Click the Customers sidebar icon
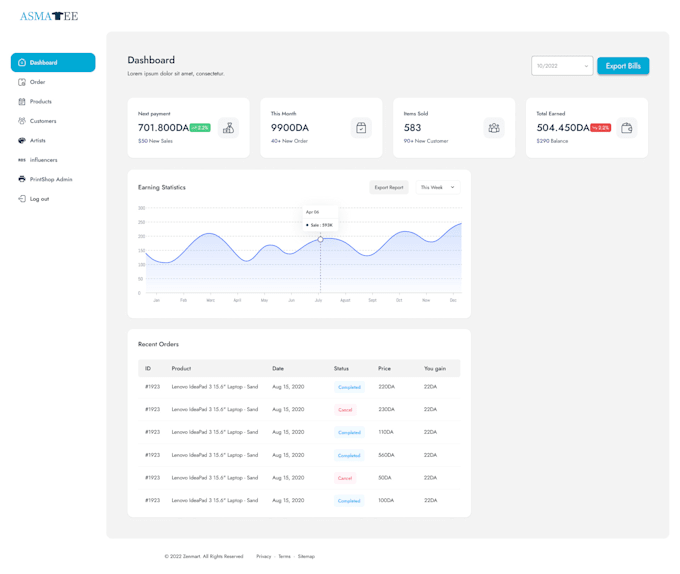This screenshot has height=574, width=680. coord(22,121)
